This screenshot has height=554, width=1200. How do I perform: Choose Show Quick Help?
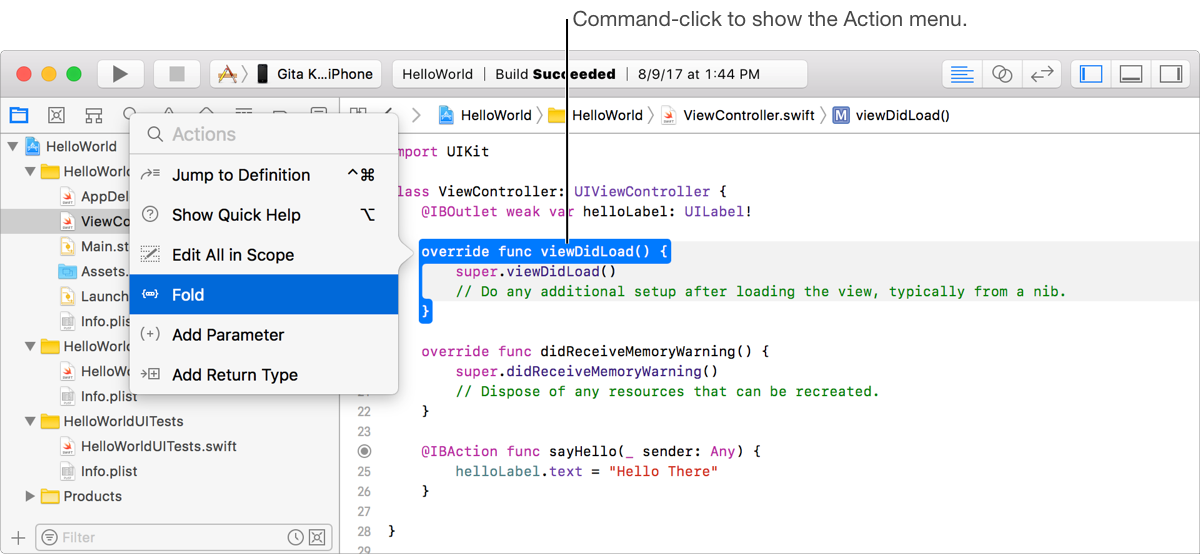pos(264,215)
